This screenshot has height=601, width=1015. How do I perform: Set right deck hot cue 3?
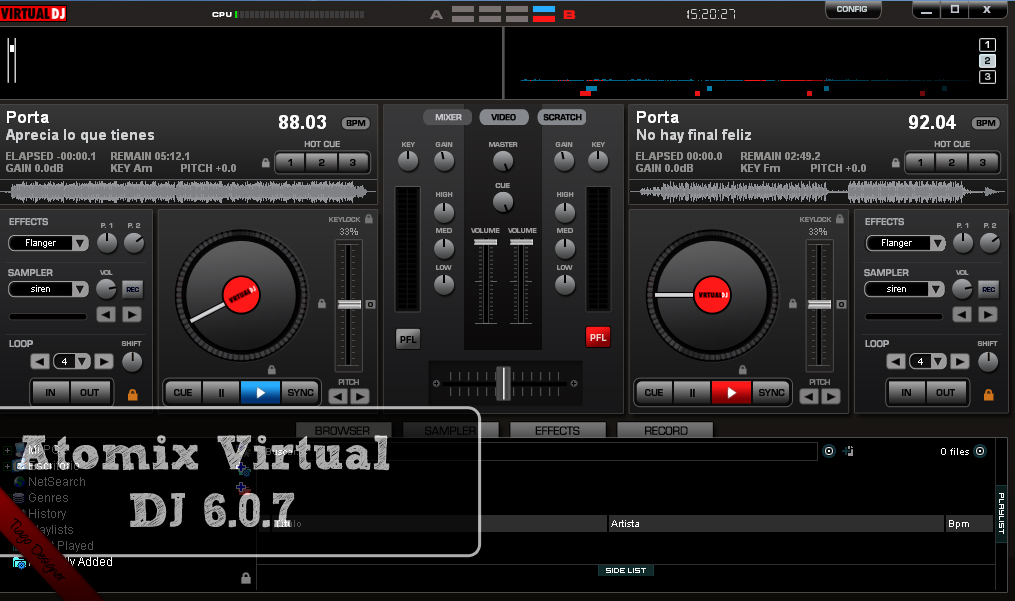click(983, 163)
